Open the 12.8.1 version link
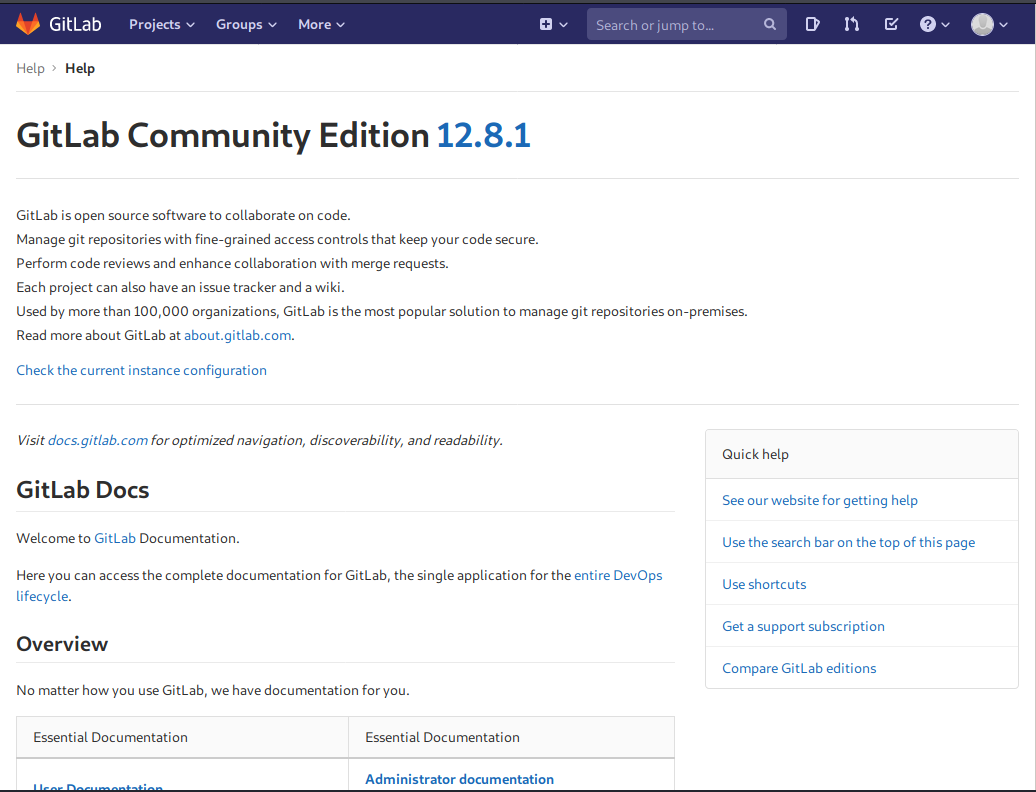The height and width of the screenshot is (792, 1036). [483, 135]
